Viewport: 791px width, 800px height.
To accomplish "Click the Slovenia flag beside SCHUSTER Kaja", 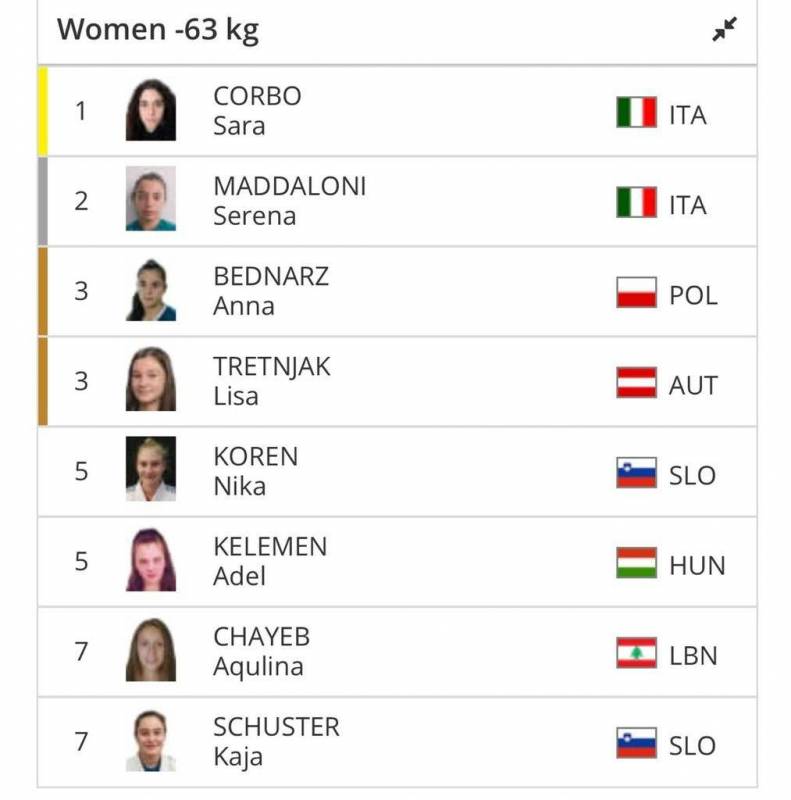I will point(636,743).
